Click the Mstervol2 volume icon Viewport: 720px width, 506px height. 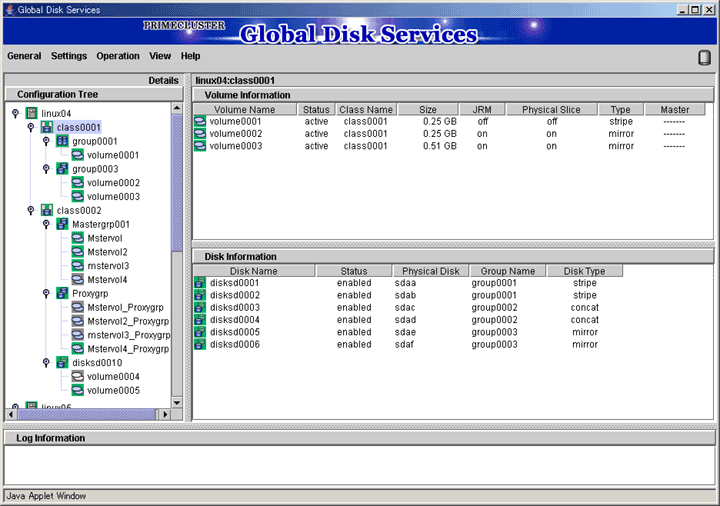point(78,252)
